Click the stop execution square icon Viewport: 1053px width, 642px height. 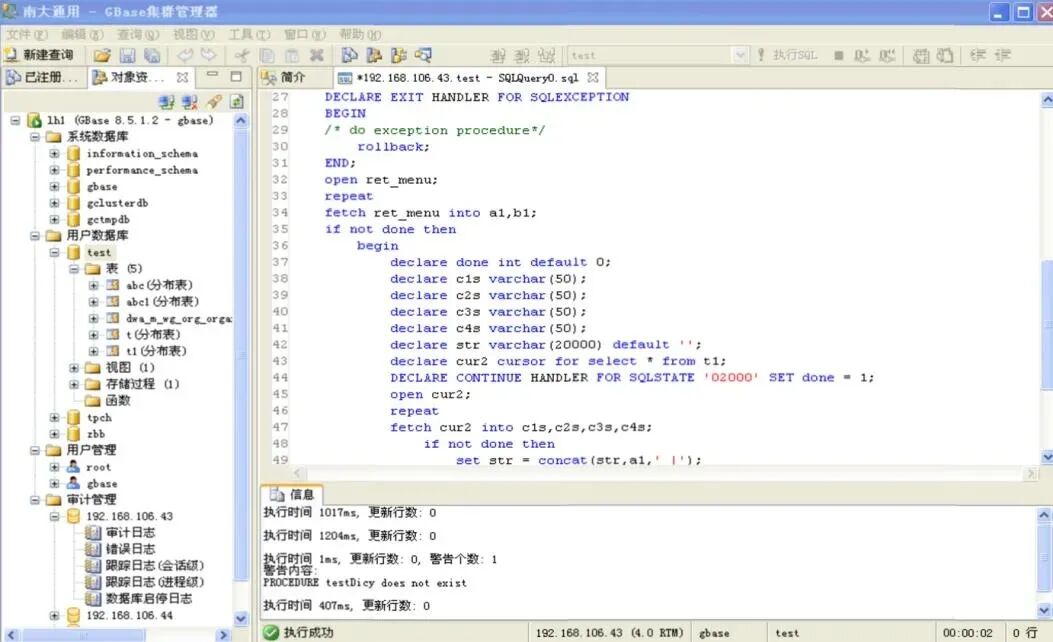click(x=839, y=56)
